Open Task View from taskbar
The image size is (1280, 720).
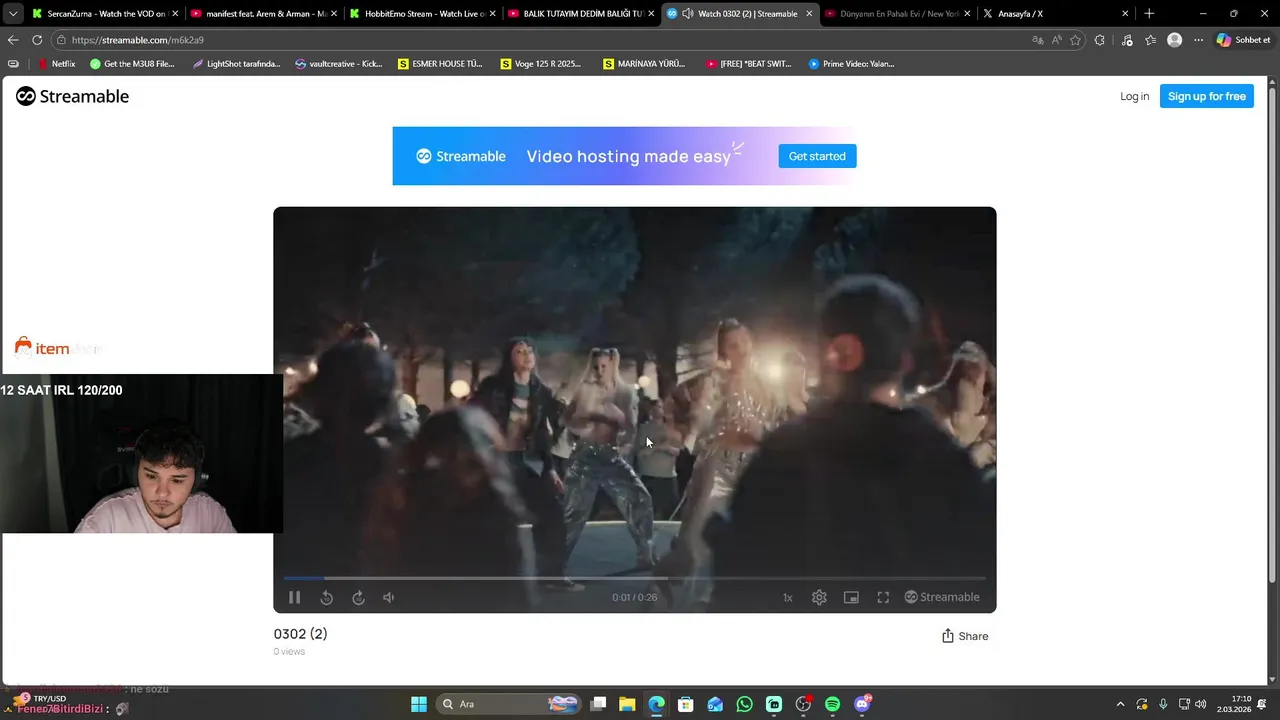(598, 704)
